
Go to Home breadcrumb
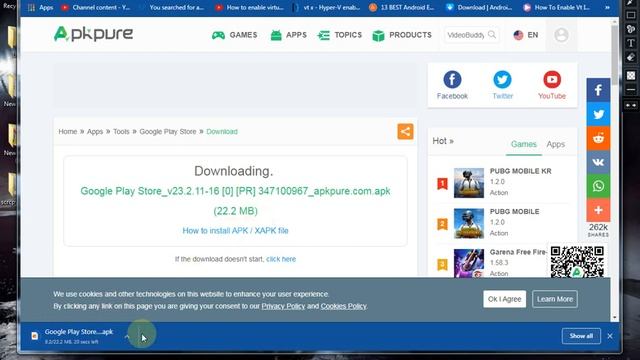tap(68, 131)
